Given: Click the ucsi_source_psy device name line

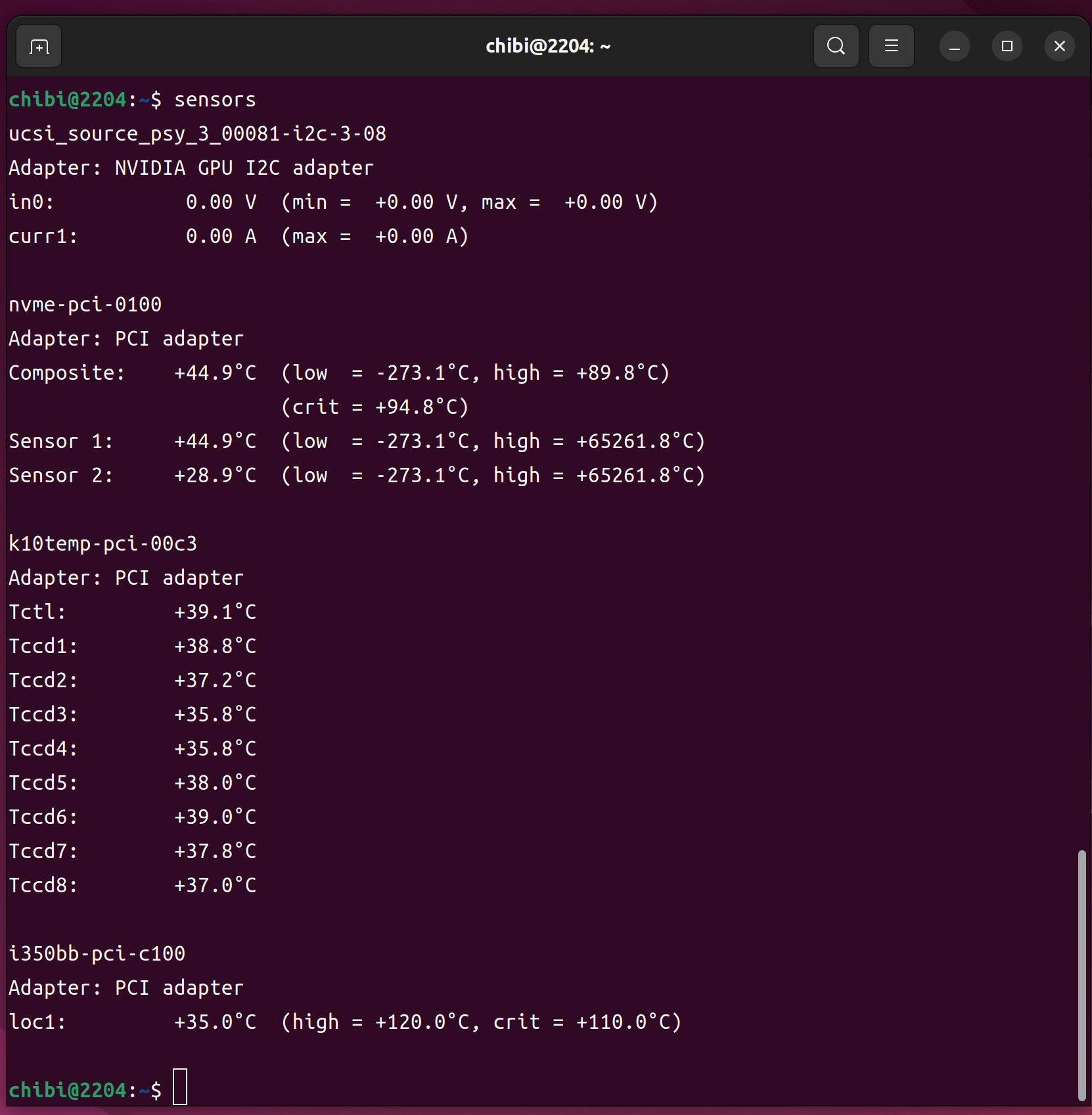Looking at the screenshot, I should [x=198, y=134].
